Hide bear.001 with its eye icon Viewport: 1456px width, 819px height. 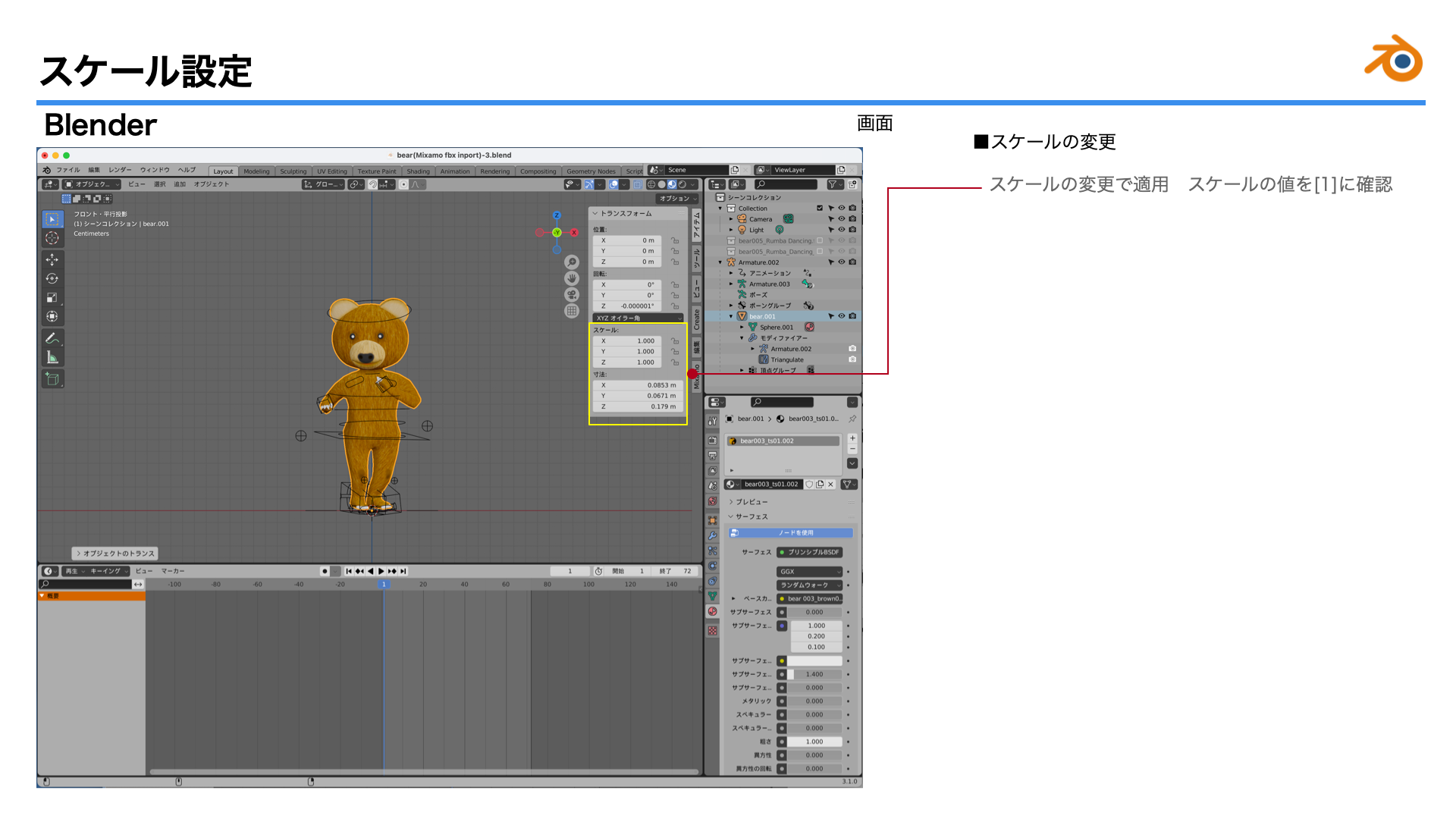click(842, 316)
